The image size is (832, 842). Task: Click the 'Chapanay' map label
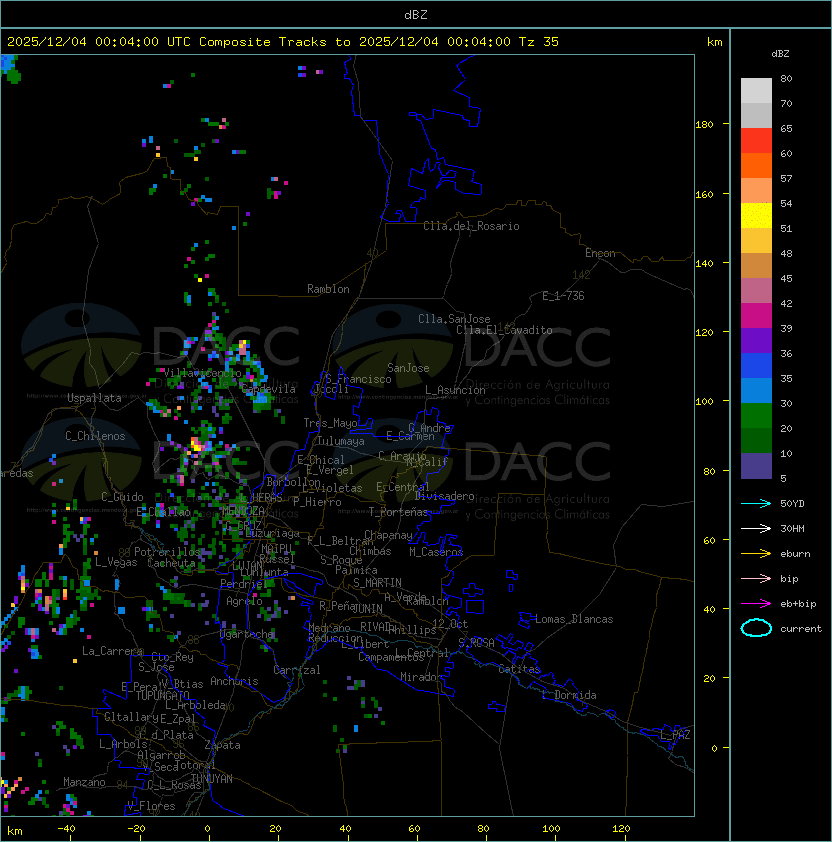pyautogui.click(x=388, y=535)
